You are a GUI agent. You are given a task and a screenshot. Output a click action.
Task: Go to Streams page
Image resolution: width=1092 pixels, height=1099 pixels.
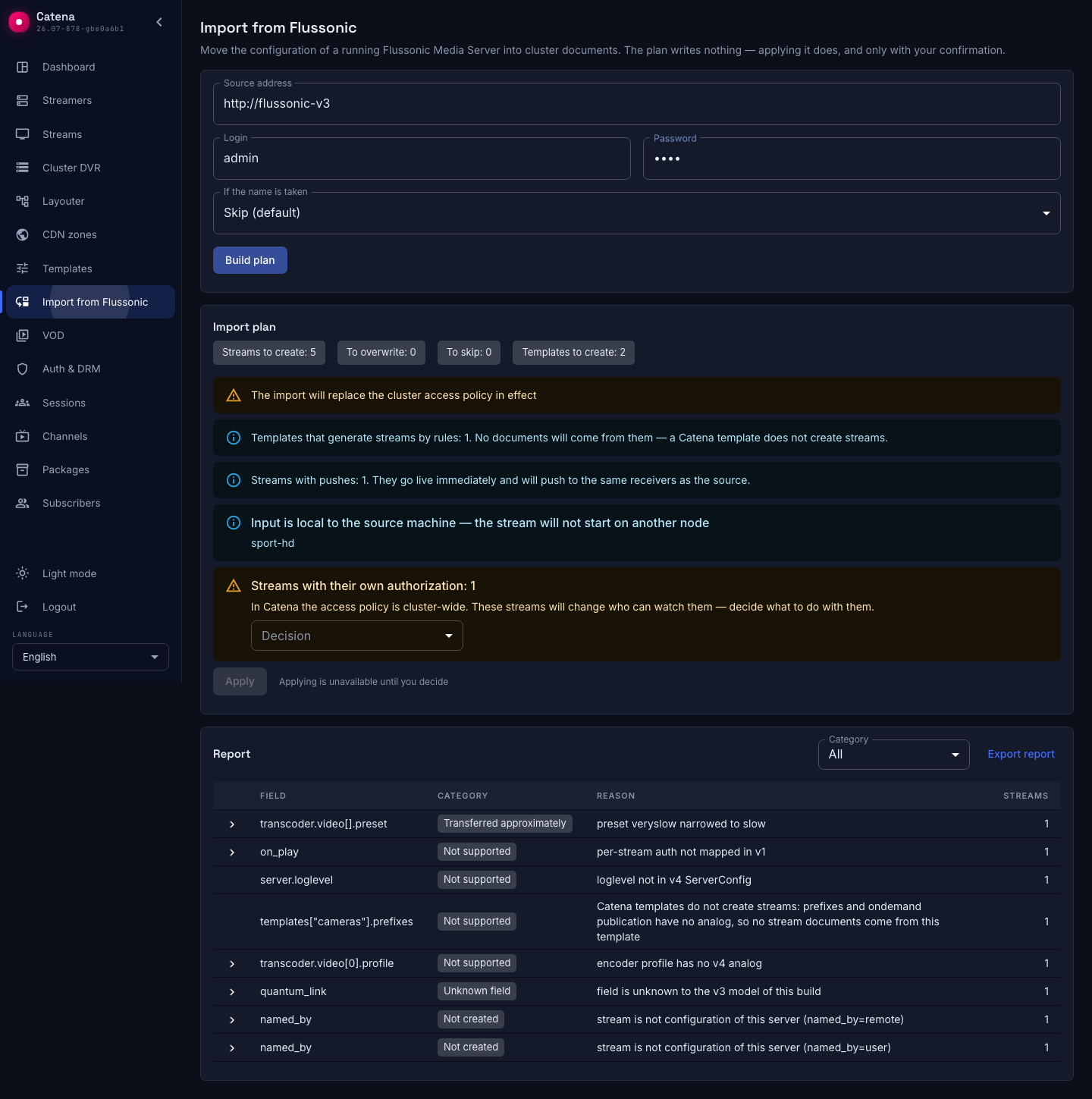[90, 134]
